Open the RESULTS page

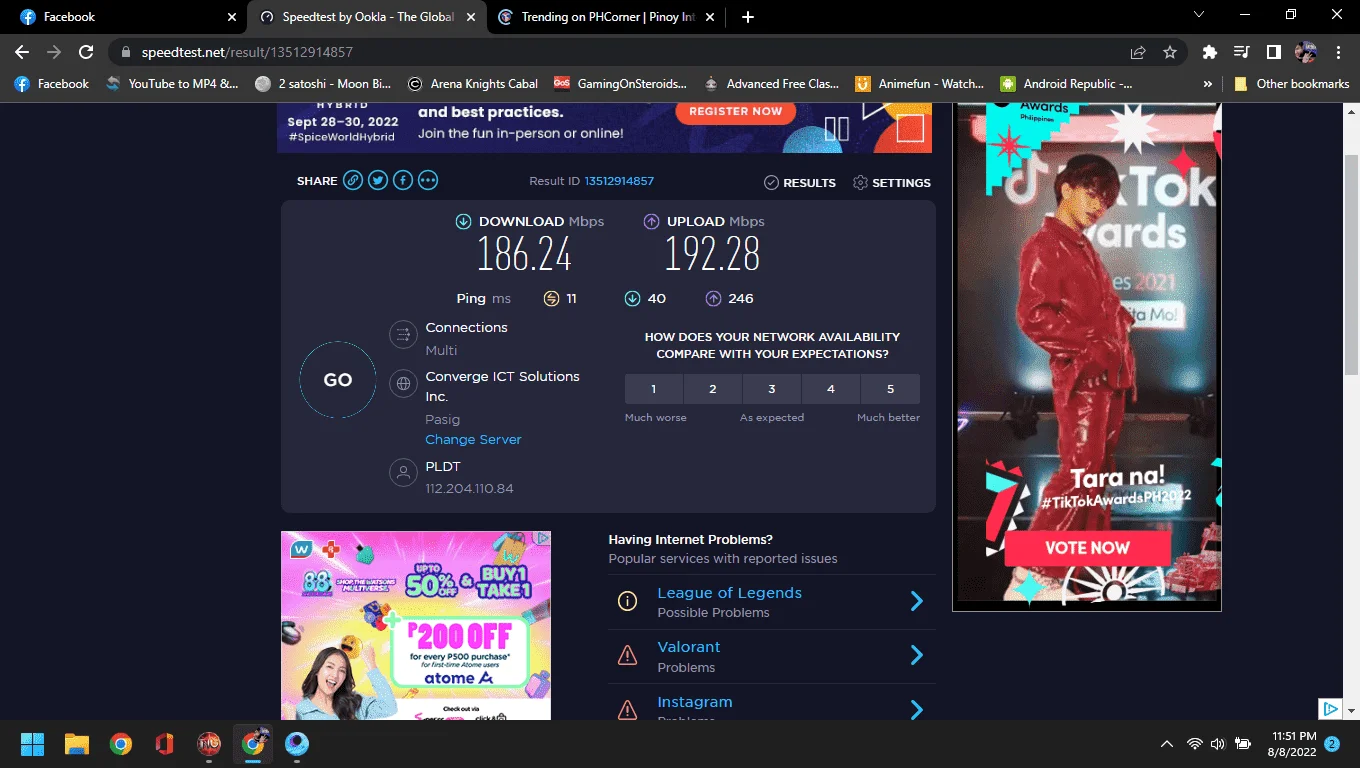coord(800,182)
